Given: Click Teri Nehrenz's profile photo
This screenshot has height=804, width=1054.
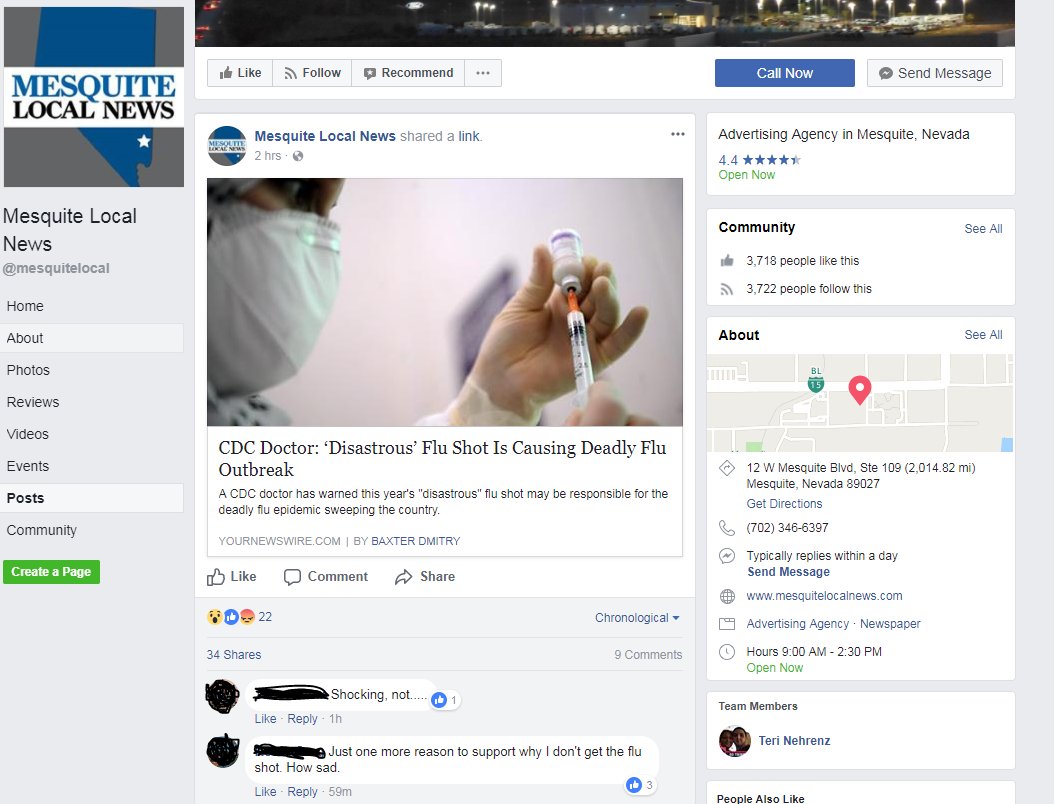Looking at the screenshot, I should point(735,741).
